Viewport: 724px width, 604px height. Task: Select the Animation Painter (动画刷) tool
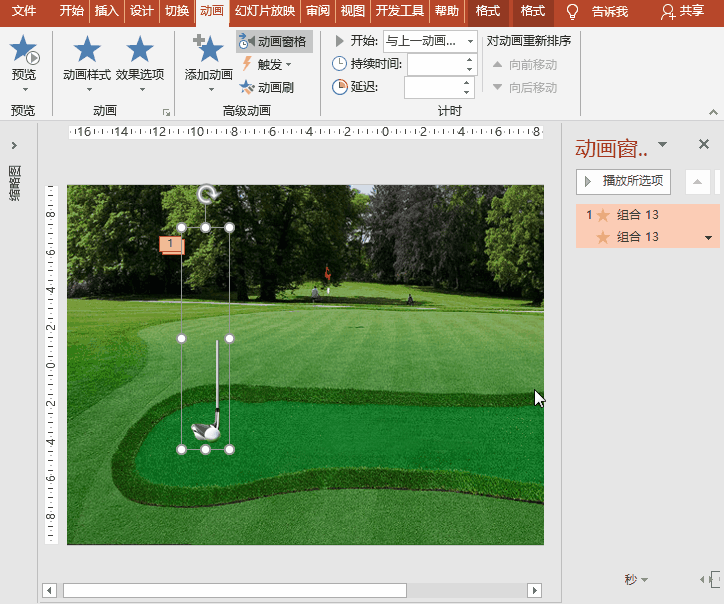267,87
